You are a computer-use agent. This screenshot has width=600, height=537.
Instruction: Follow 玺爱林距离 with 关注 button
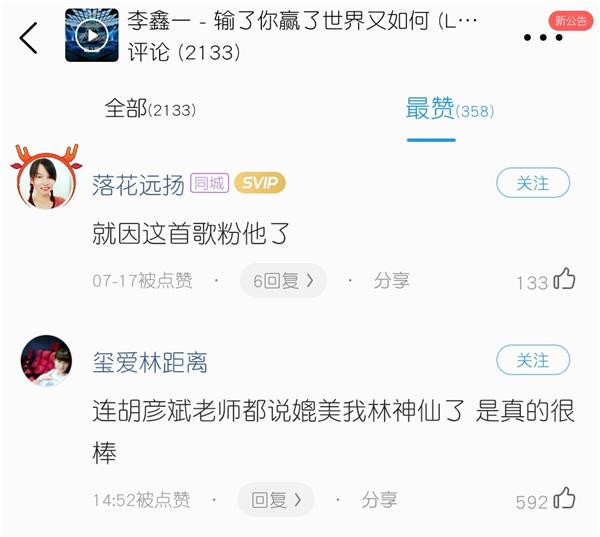533,360
